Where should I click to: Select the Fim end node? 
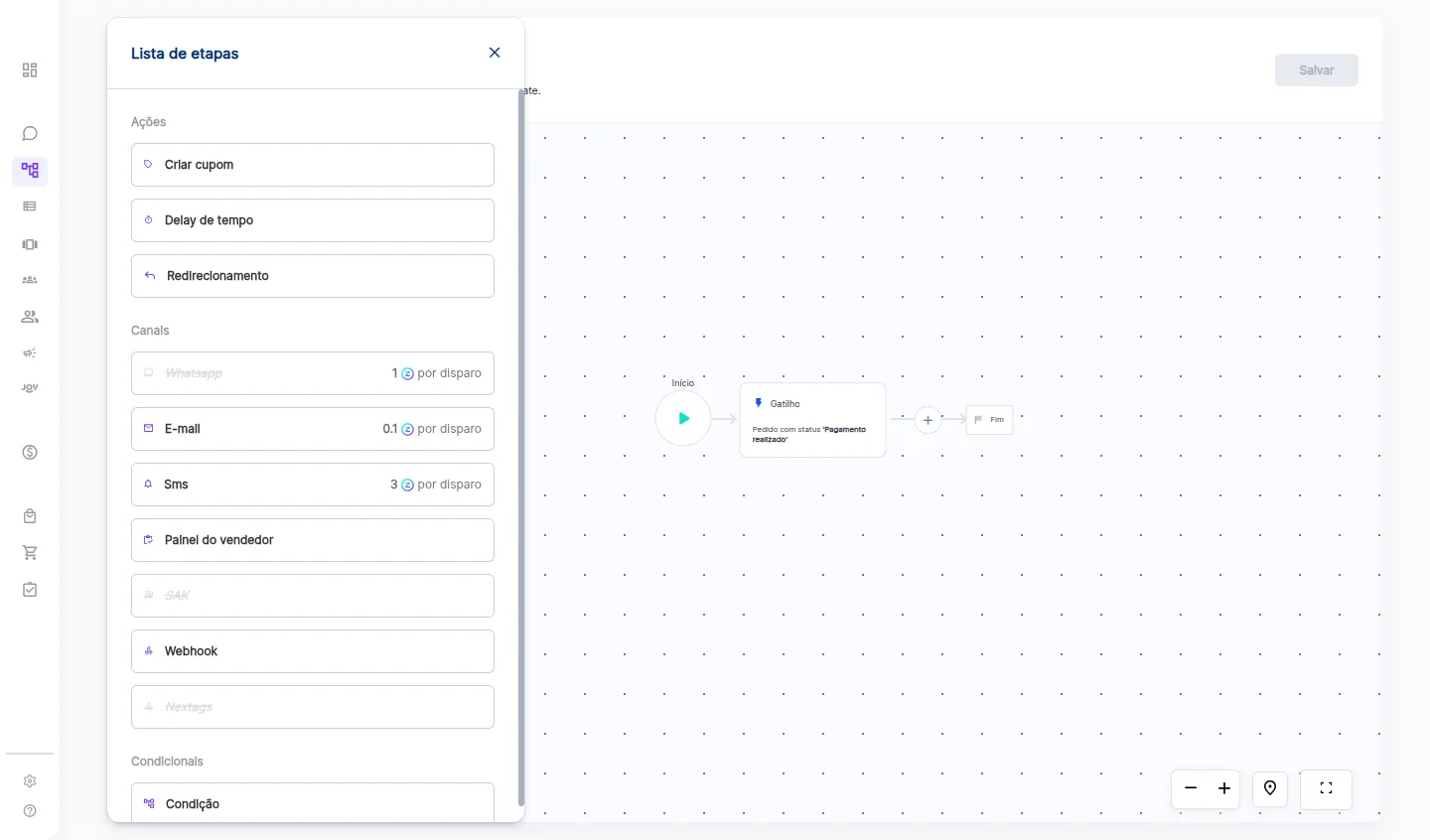[990, 420]
